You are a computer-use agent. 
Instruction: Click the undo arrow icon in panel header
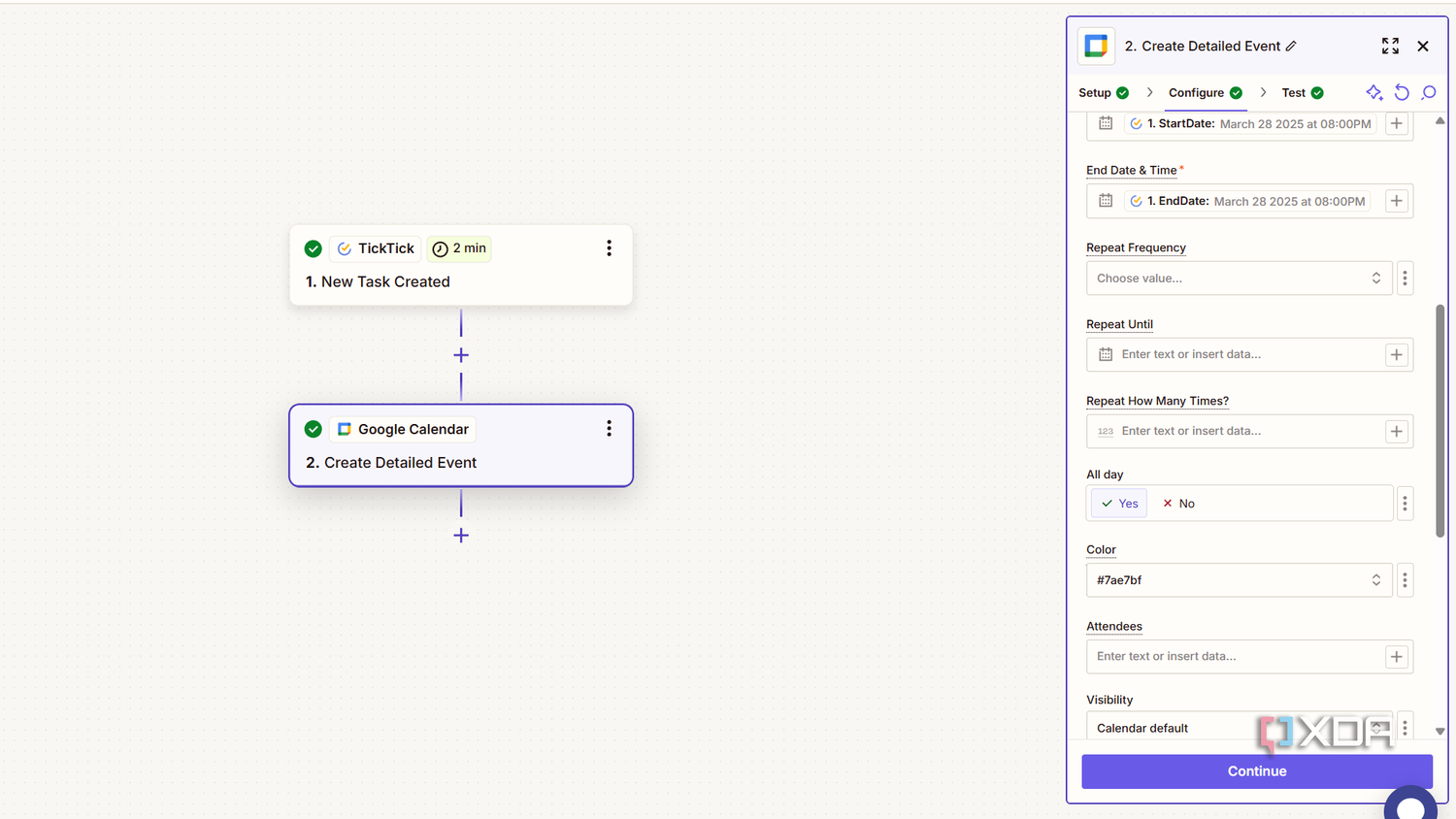pos(1402,92)
